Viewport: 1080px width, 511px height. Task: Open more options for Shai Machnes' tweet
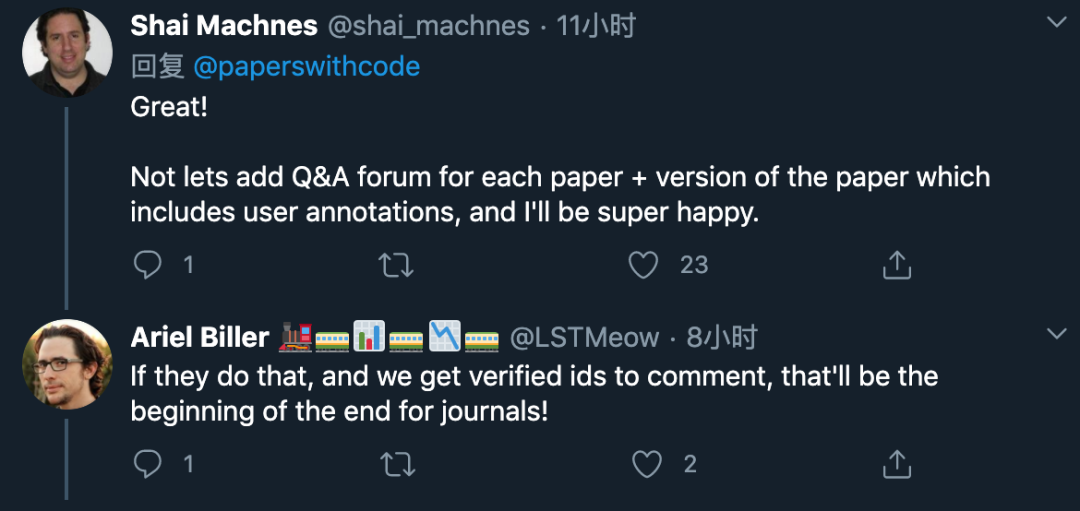[x=1055, y=22]
